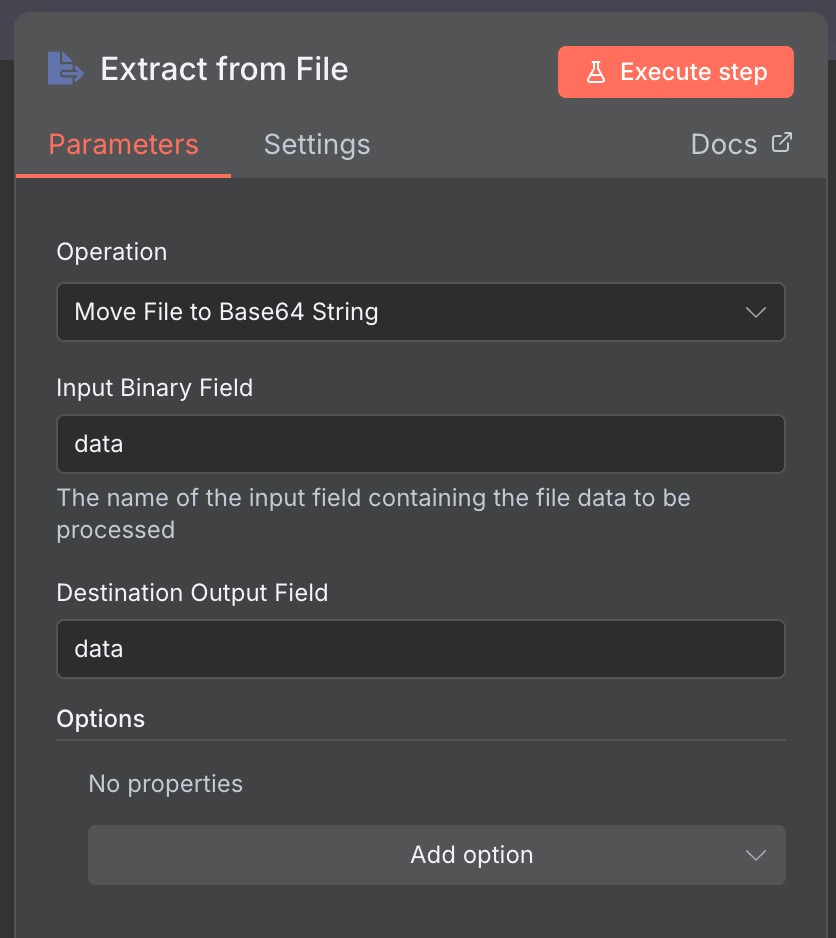
Task: Open the Docs link
Action: (724, 145)
